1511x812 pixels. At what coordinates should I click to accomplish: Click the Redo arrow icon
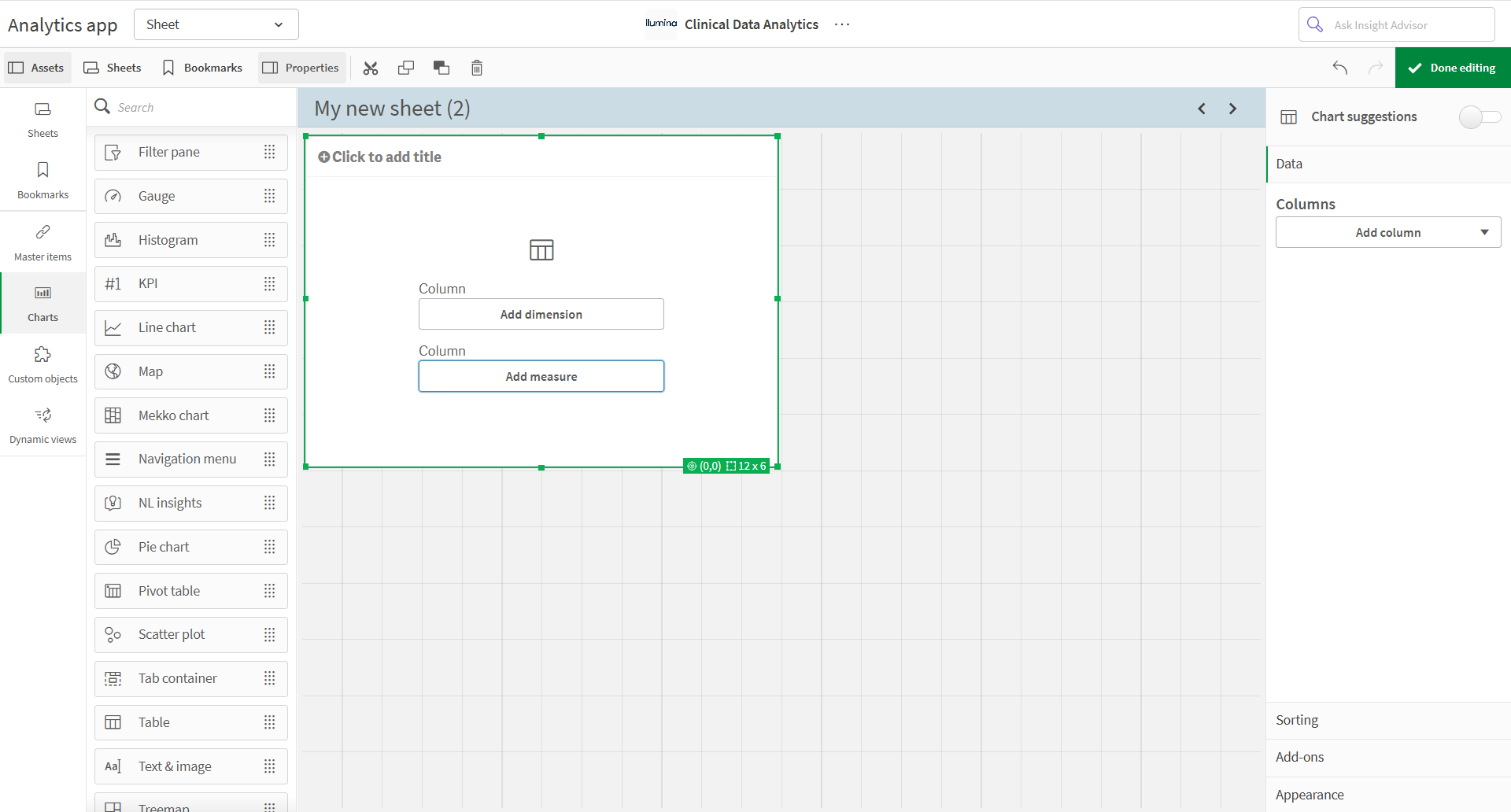[x=1376, y=68]
